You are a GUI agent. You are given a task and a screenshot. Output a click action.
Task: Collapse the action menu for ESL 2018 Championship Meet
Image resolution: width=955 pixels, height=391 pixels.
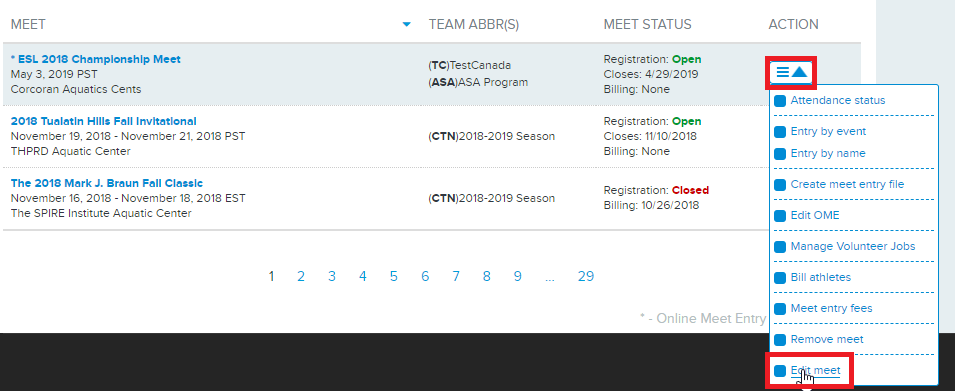[791, 72]
